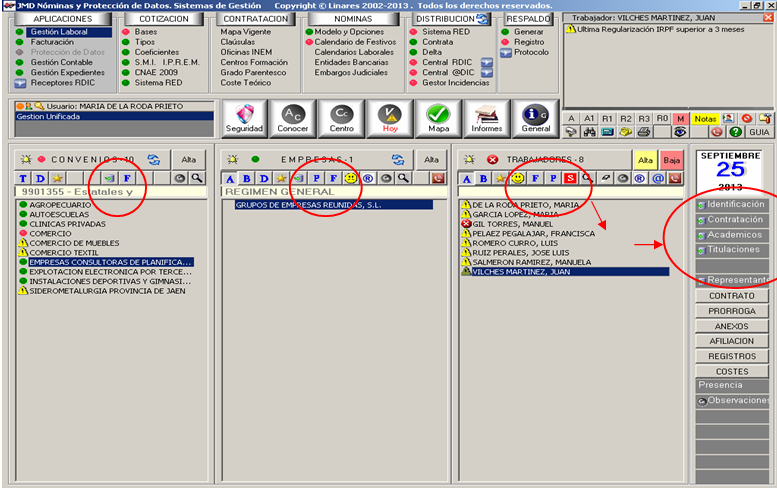This screenshot has width=777, height=488.
Task: Expand the Titulaciones section
Action: coord(732,250)
